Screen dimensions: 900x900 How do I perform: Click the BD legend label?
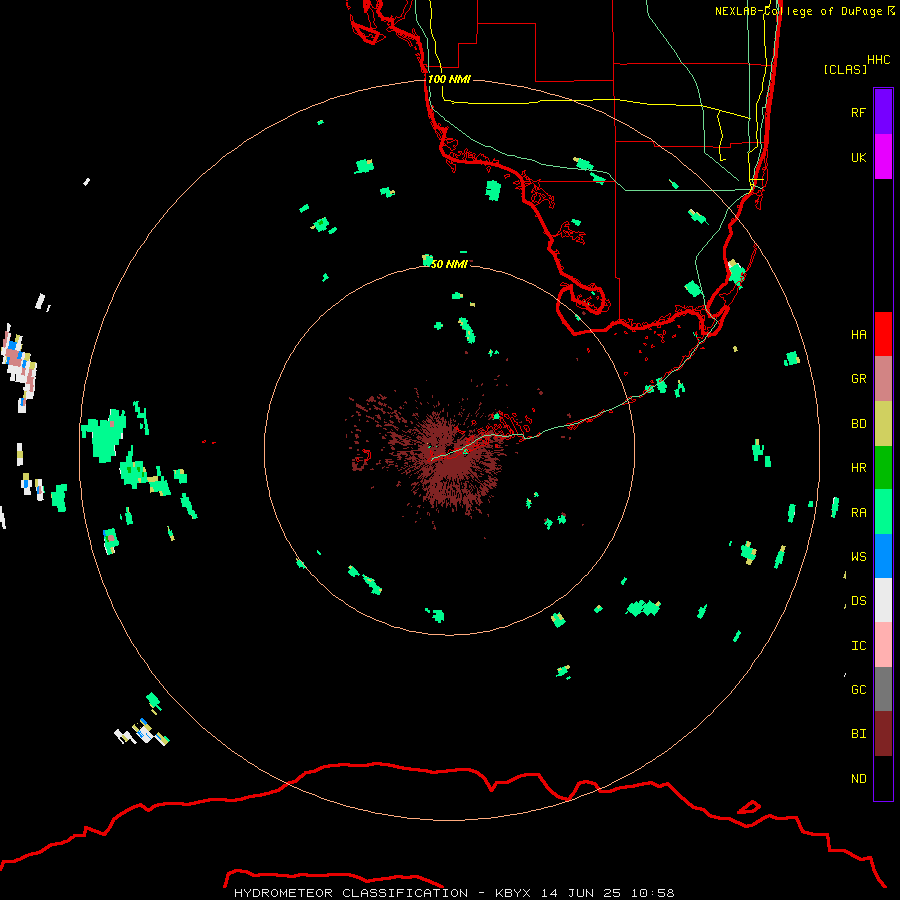[x=858, y=424]
